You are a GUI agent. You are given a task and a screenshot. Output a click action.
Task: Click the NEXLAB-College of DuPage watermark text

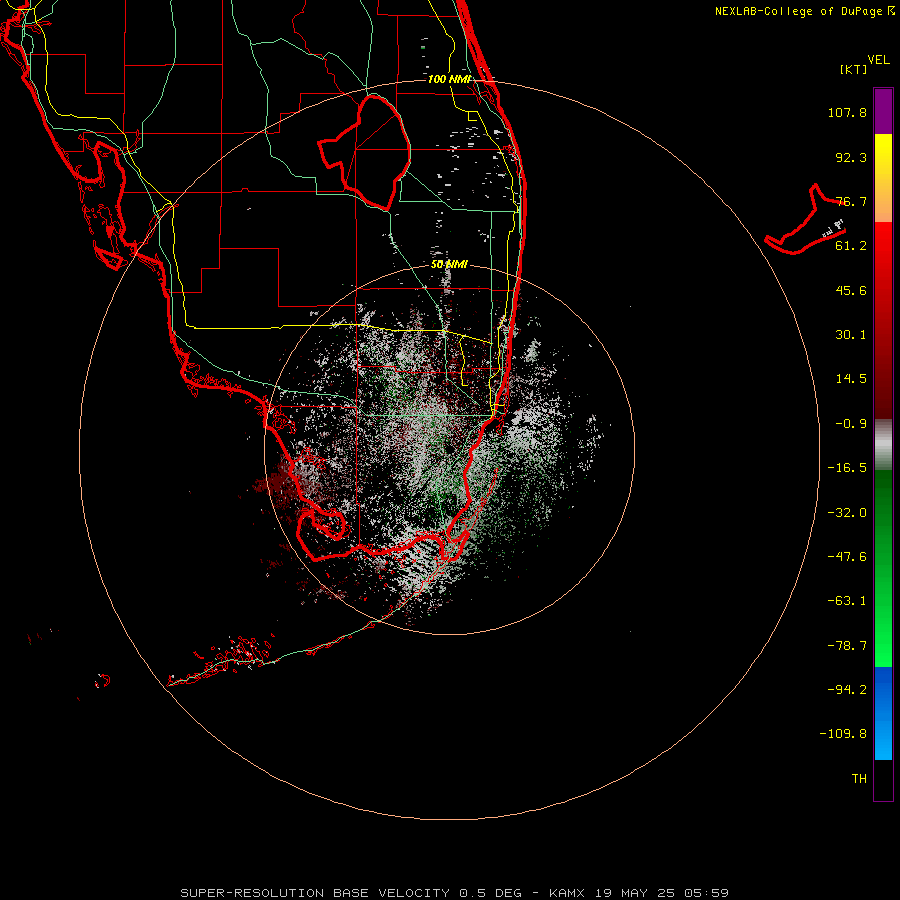[804, 11]
